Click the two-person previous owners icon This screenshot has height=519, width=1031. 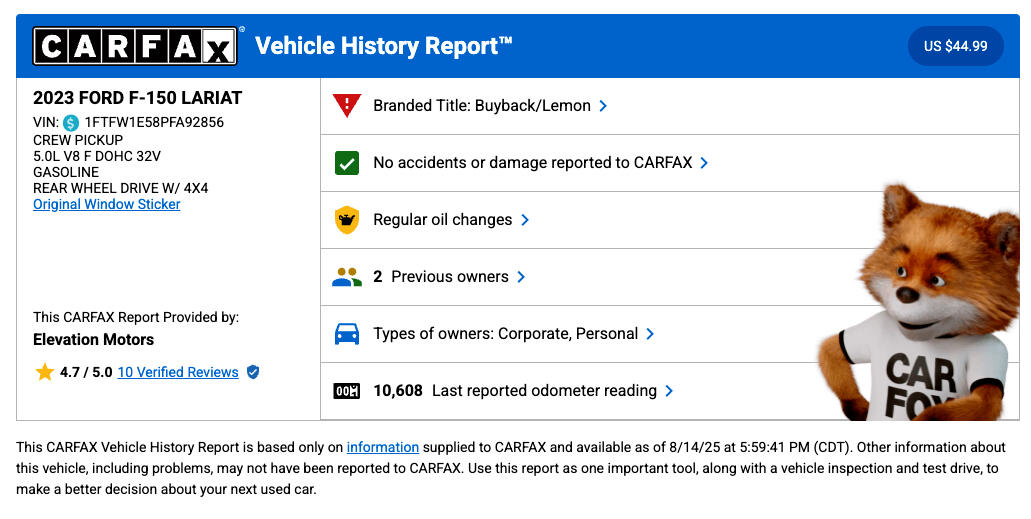tap(346, 277)
